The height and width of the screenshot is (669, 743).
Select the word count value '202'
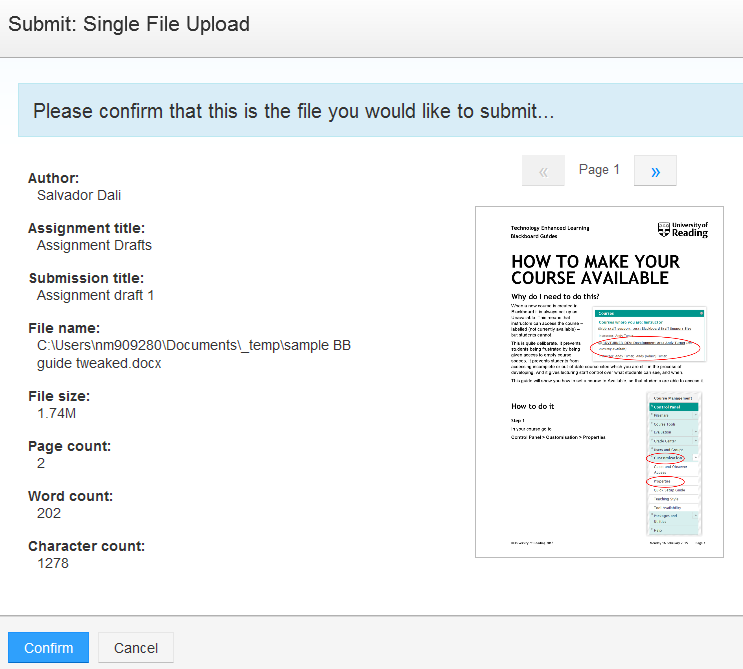point(49,513)
